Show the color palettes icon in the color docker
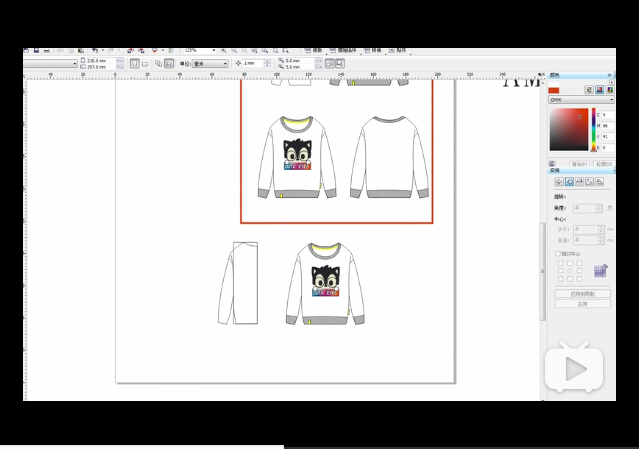 pyautogui.click(x=610, y=90)
